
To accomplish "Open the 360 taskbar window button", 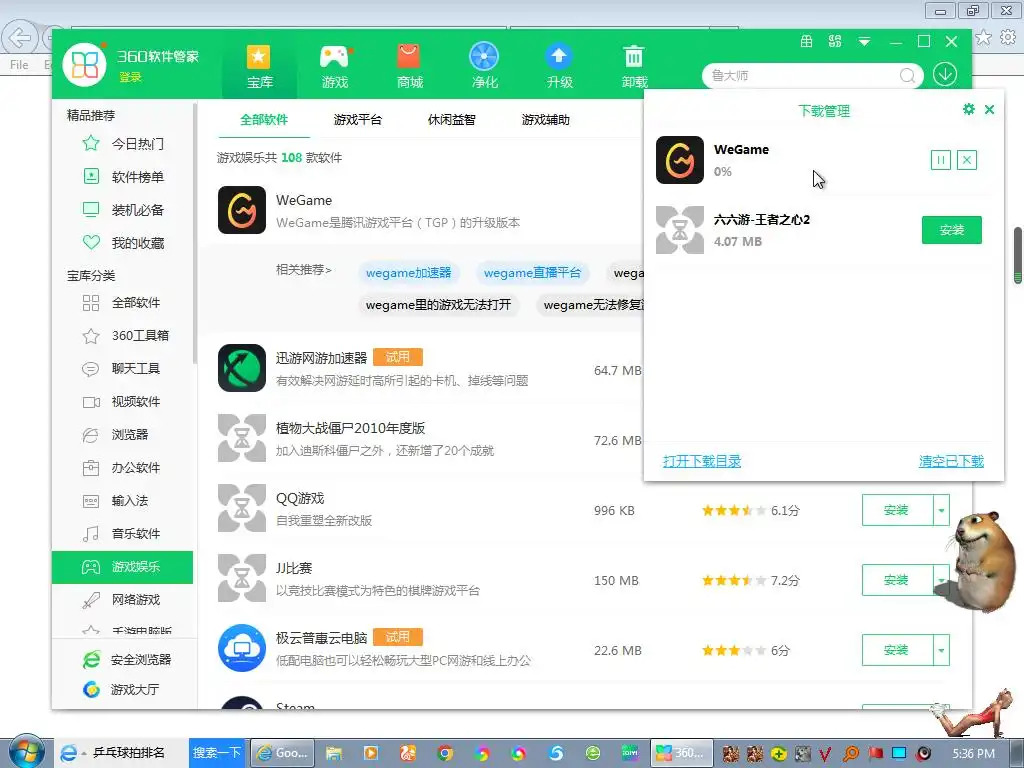I will tap(680, 753).
